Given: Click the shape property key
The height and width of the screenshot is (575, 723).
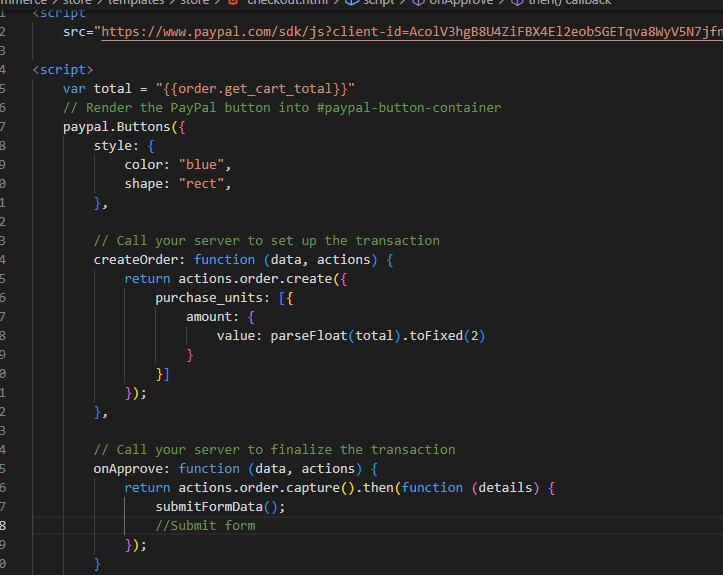Looking at the screenshot, I should pos(143,184).
